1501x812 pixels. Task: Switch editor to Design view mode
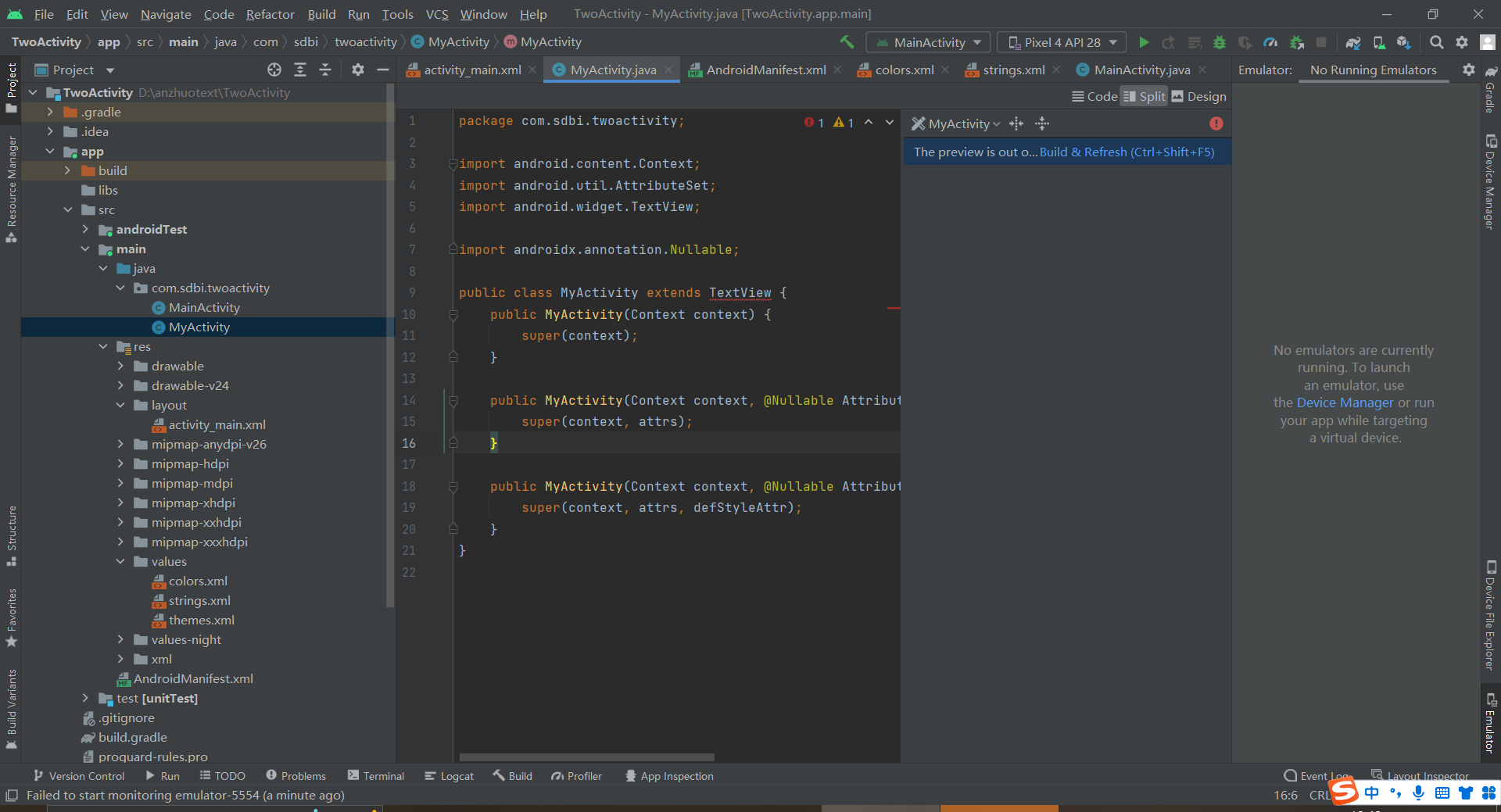(1199, 96)
